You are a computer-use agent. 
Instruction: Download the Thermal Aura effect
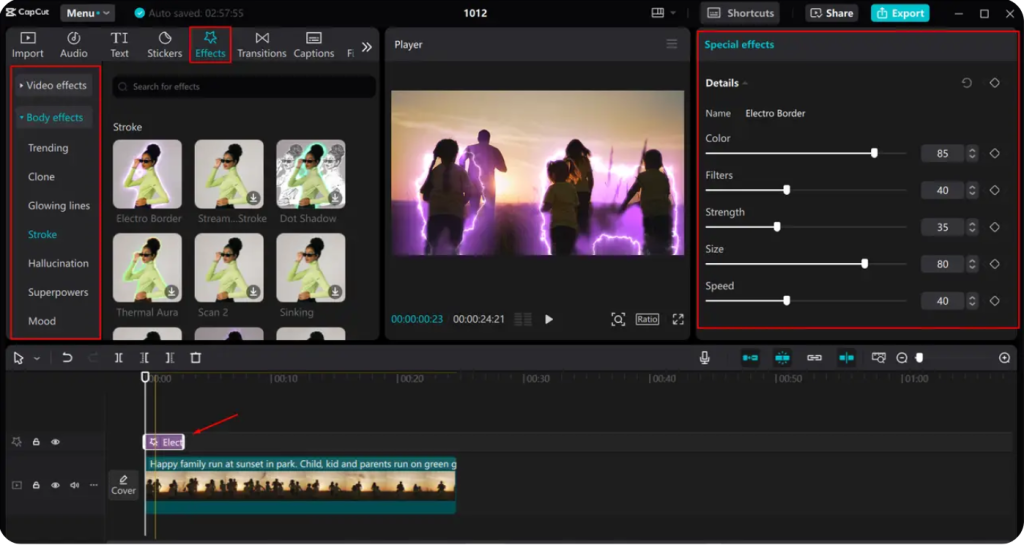tap(172, 292)
